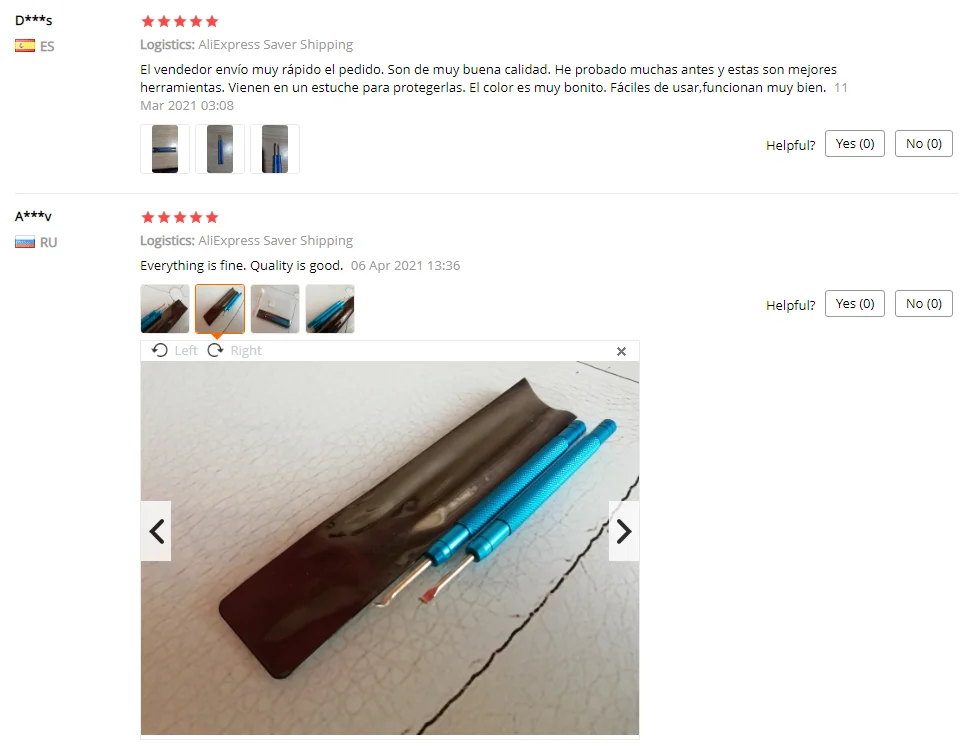Click the Spain flag icon

pos(25,46)
